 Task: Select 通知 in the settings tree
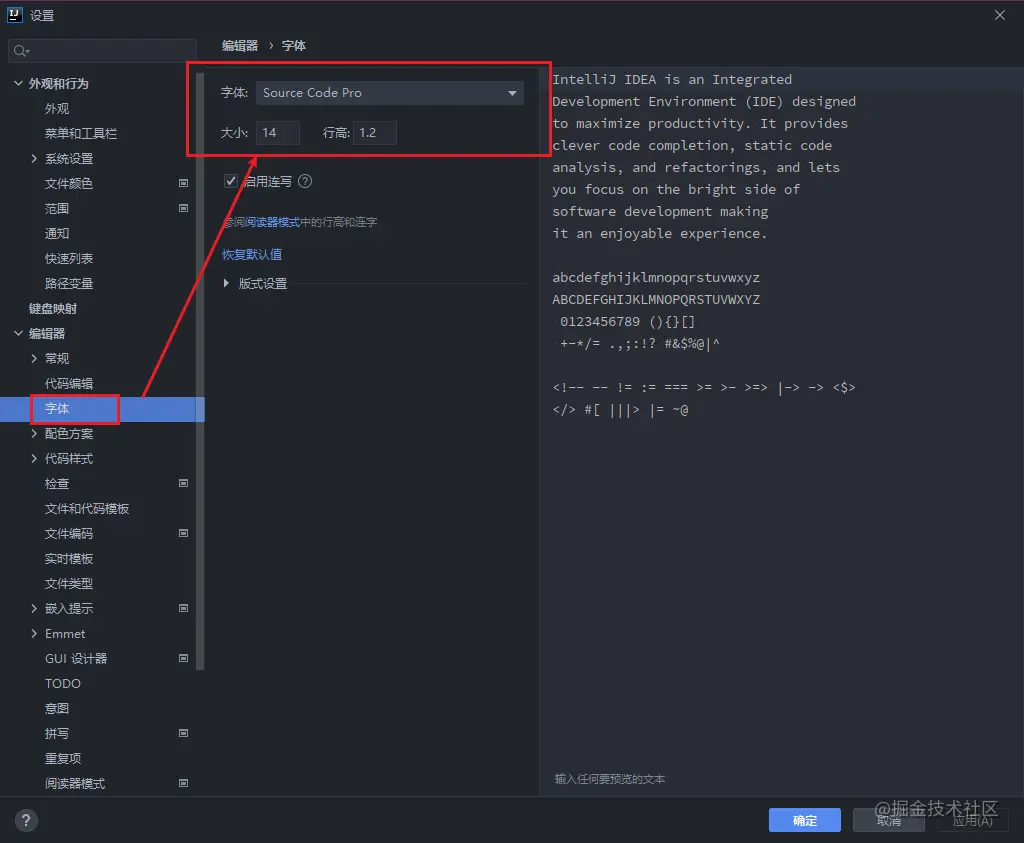[x=57, y=233]
